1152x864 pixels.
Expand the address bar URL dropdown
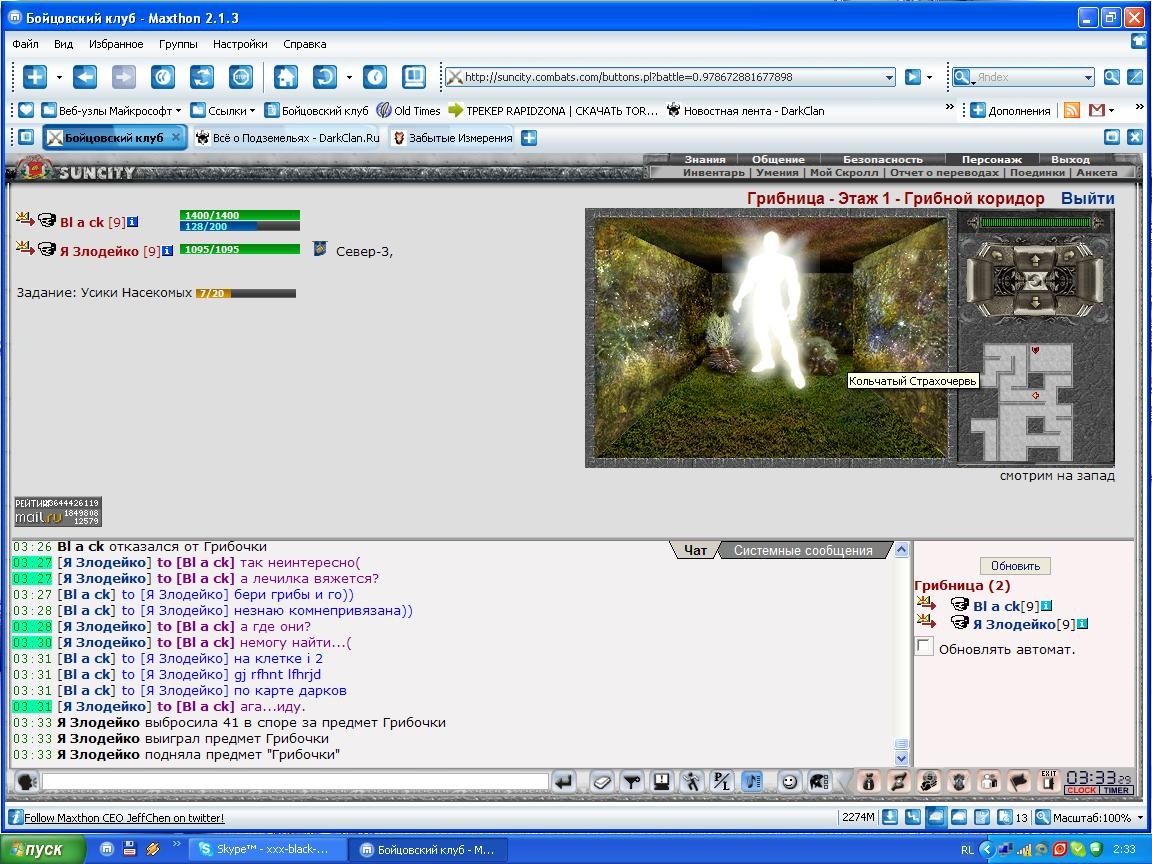click(x=889, y=77)
